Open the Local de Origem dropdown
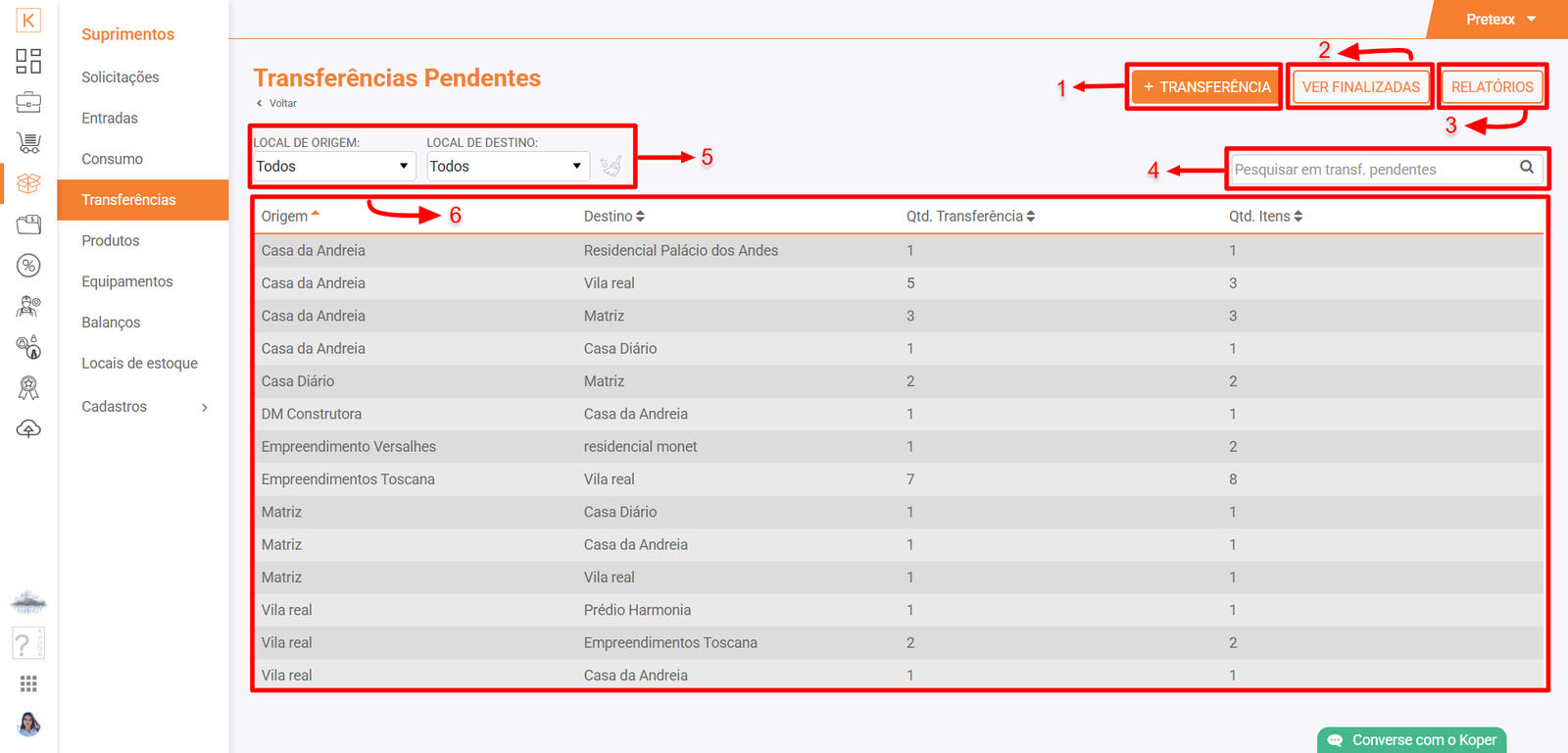 coord(332,167)
